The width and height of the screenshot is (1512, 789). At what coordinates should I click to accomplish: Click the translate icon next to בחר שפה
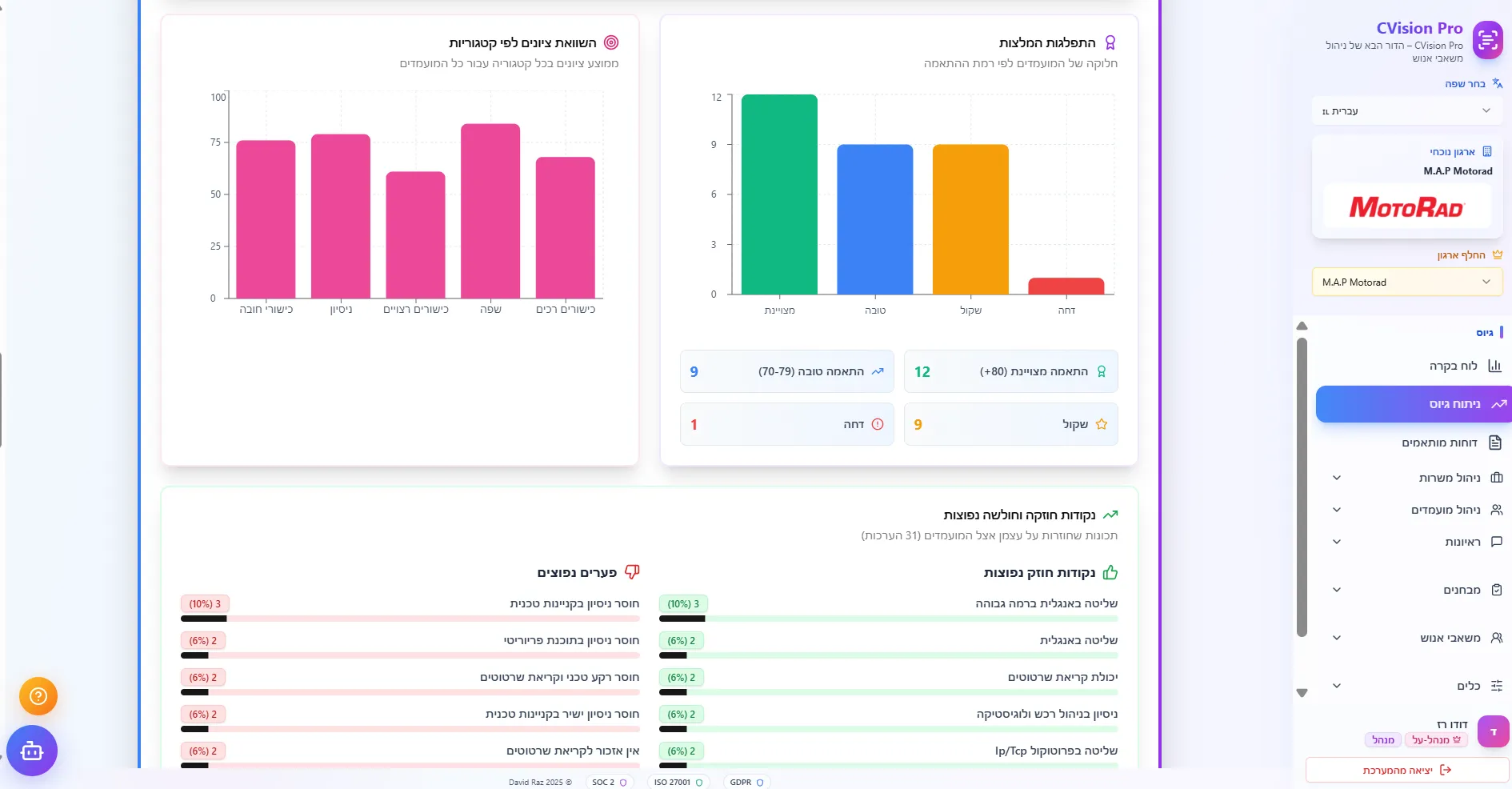pyautogui.click(x=1497, y=83)
